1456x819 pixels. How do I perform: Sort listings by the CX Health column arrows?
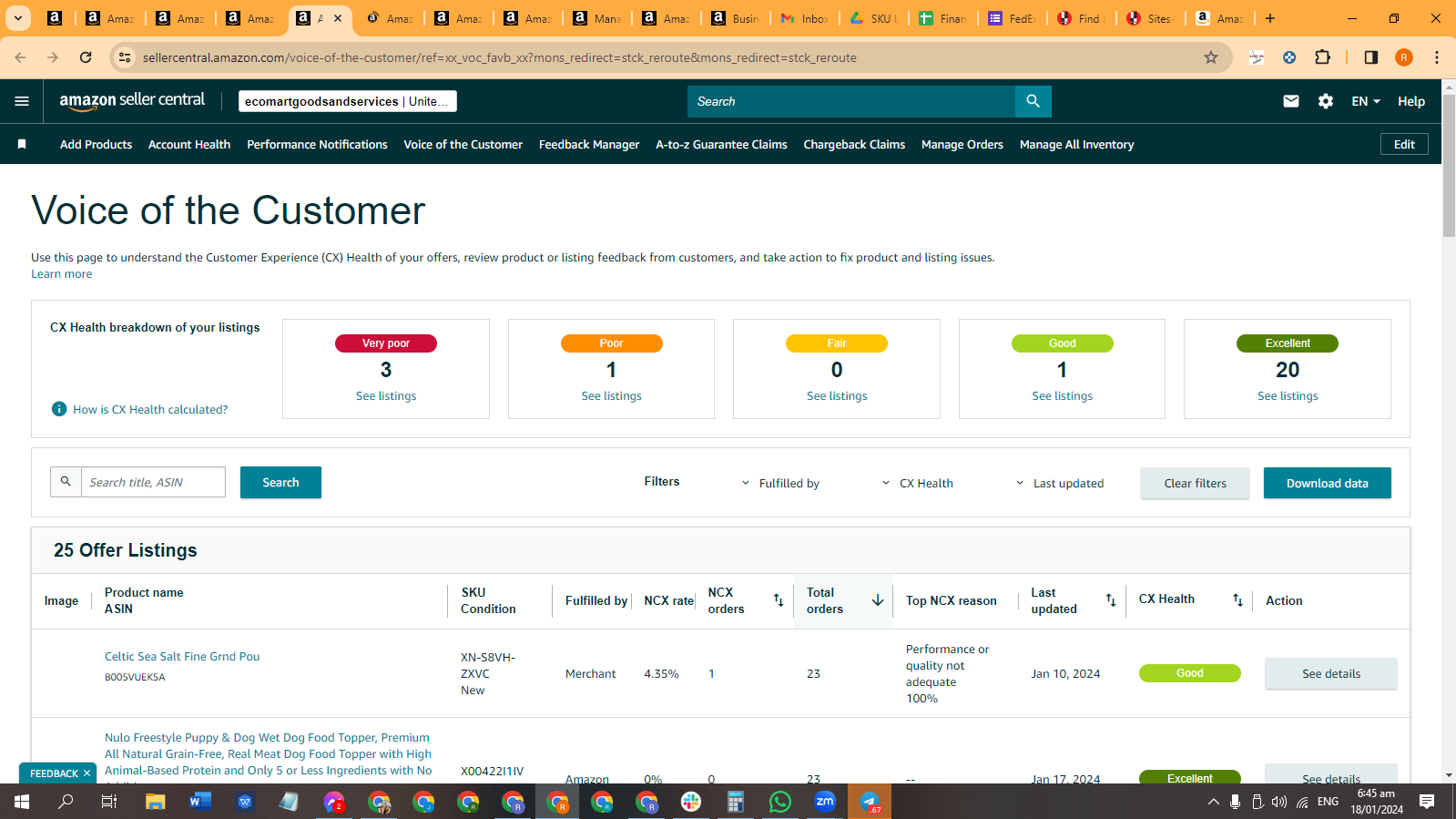1237,599
